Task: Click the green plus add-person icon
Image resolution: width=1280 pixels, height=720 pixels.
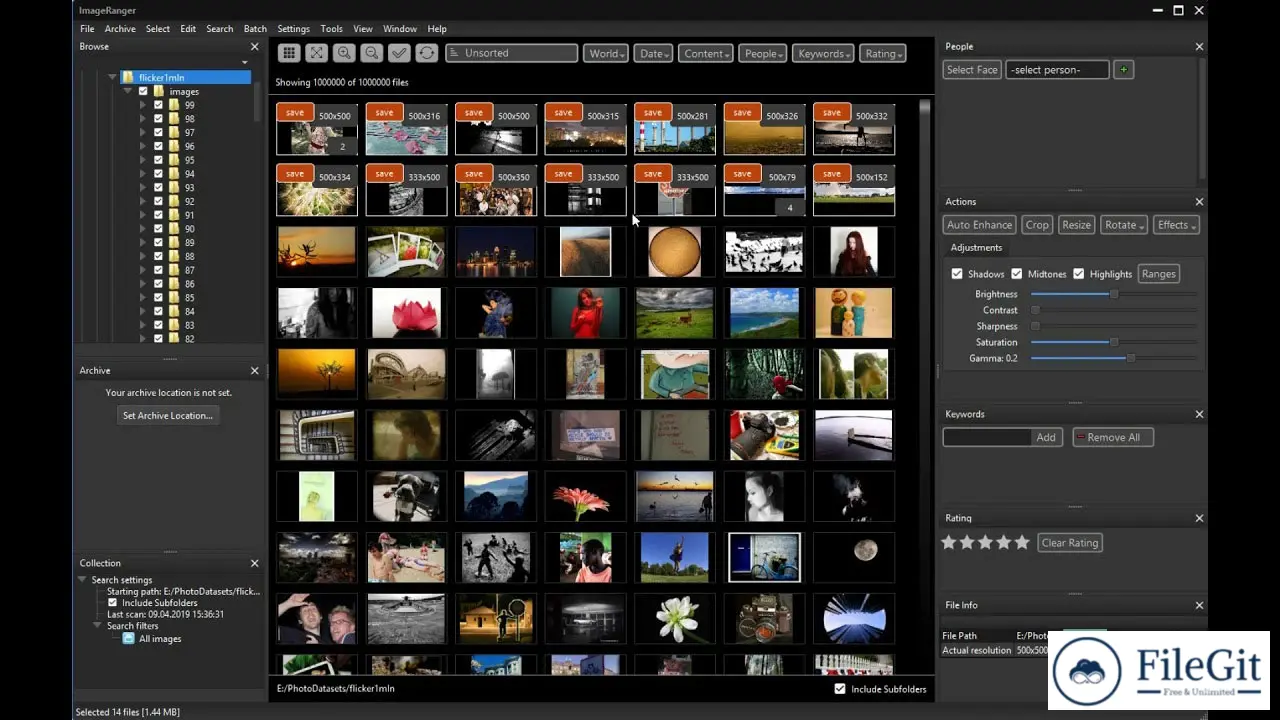Action: click(x=1124, y=70)
